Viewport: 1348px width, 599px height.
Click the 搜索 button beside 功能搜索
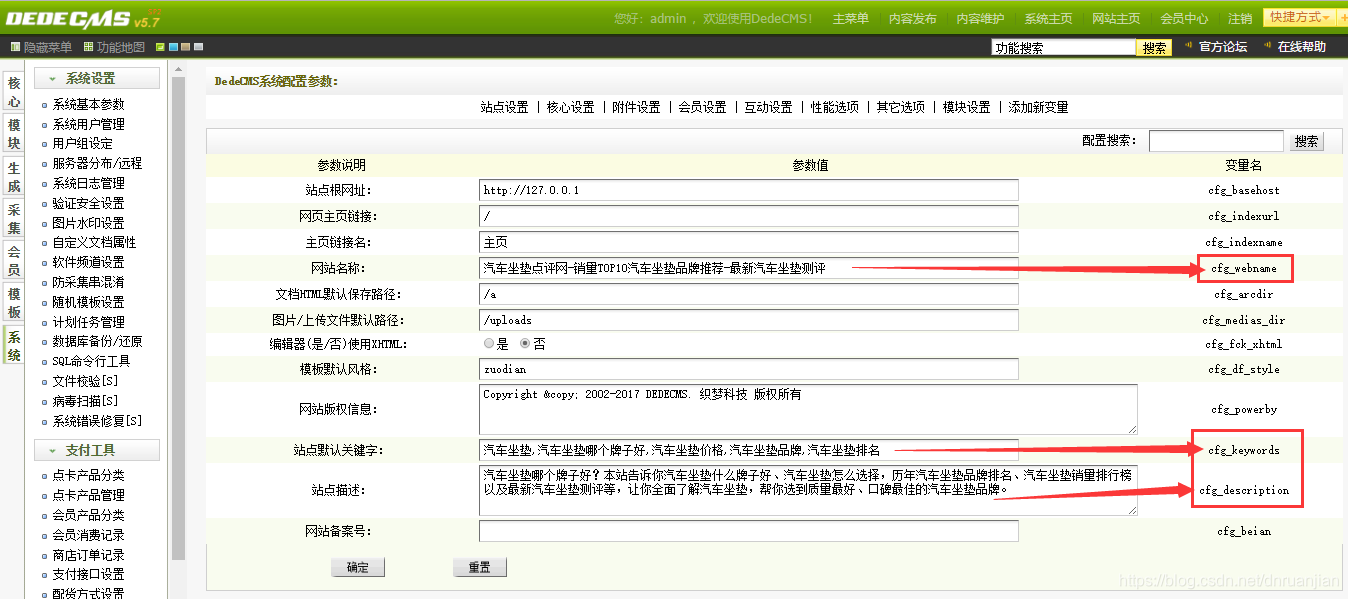click(x=1154, y=48)
